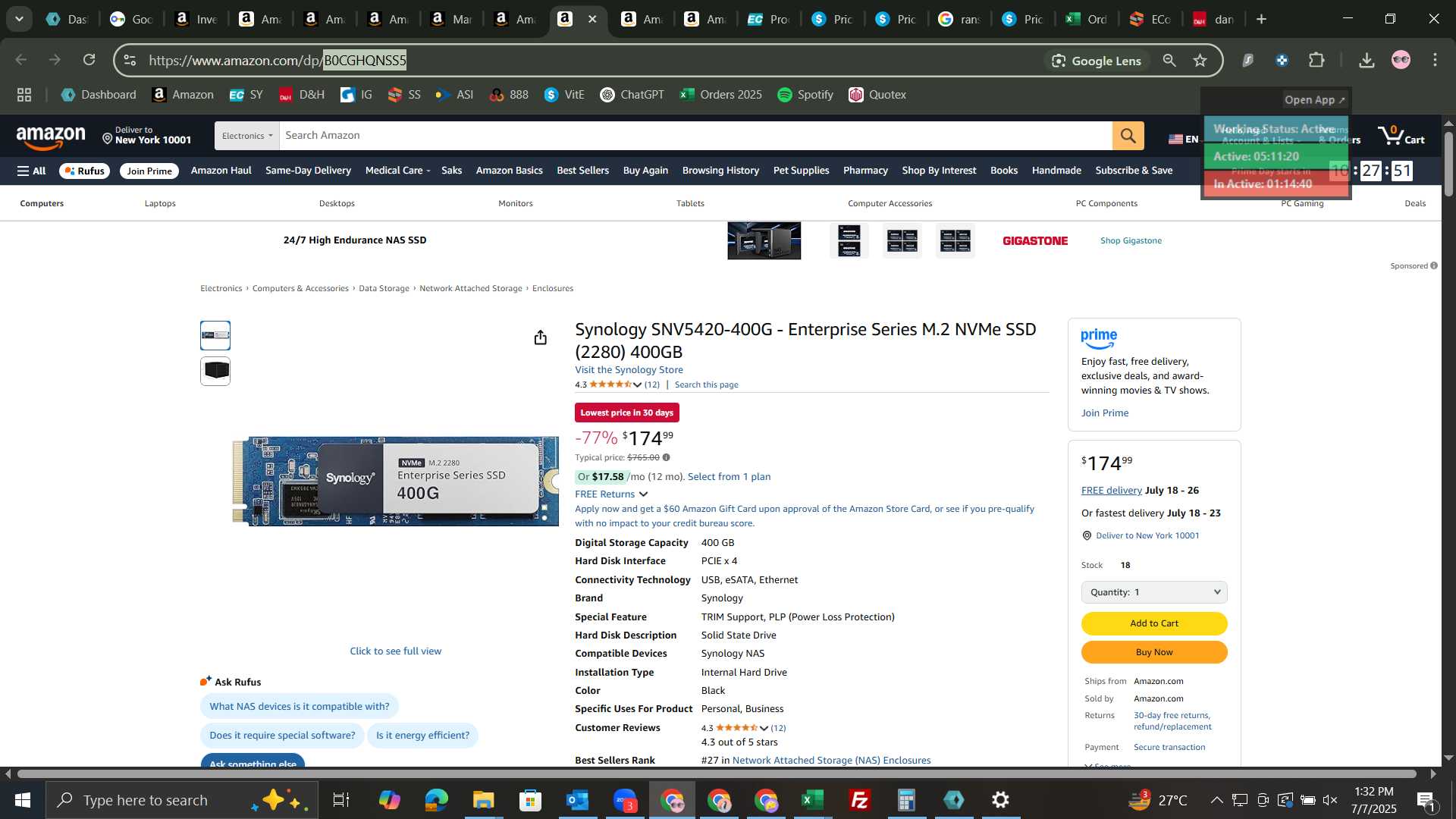Open File Explorer from the taskbar
Image resolution: width=1456 pixels, height=819 pixels.
483,800
